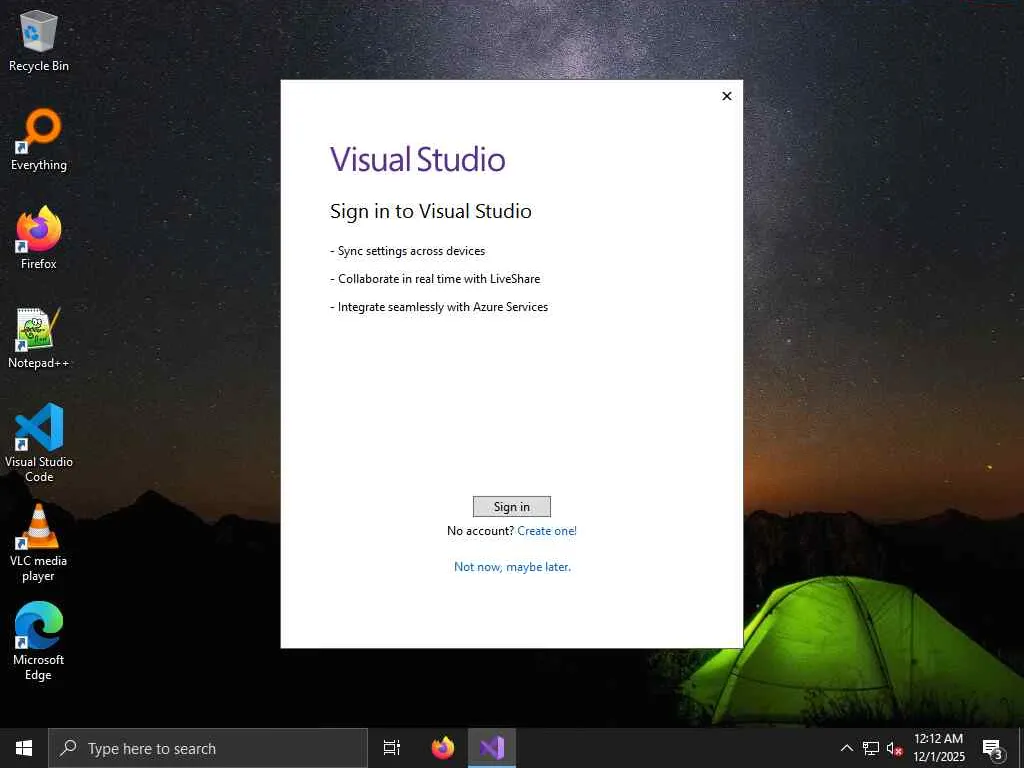
Task: Click the Integrate seamlessly with Azure Services text
Action: 443,307
